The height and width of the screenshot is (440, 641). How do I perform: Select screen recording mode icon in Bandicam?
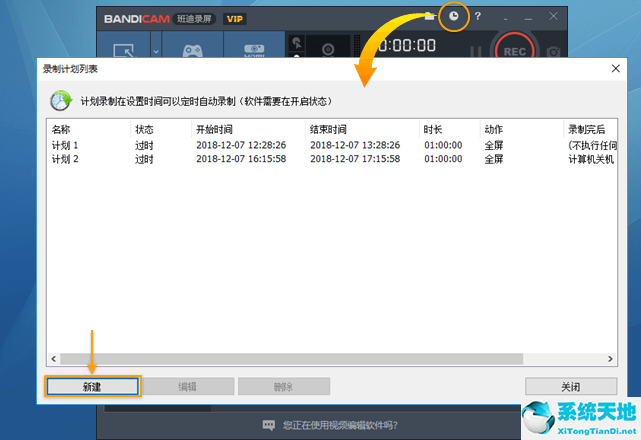[x=123, y=51]
